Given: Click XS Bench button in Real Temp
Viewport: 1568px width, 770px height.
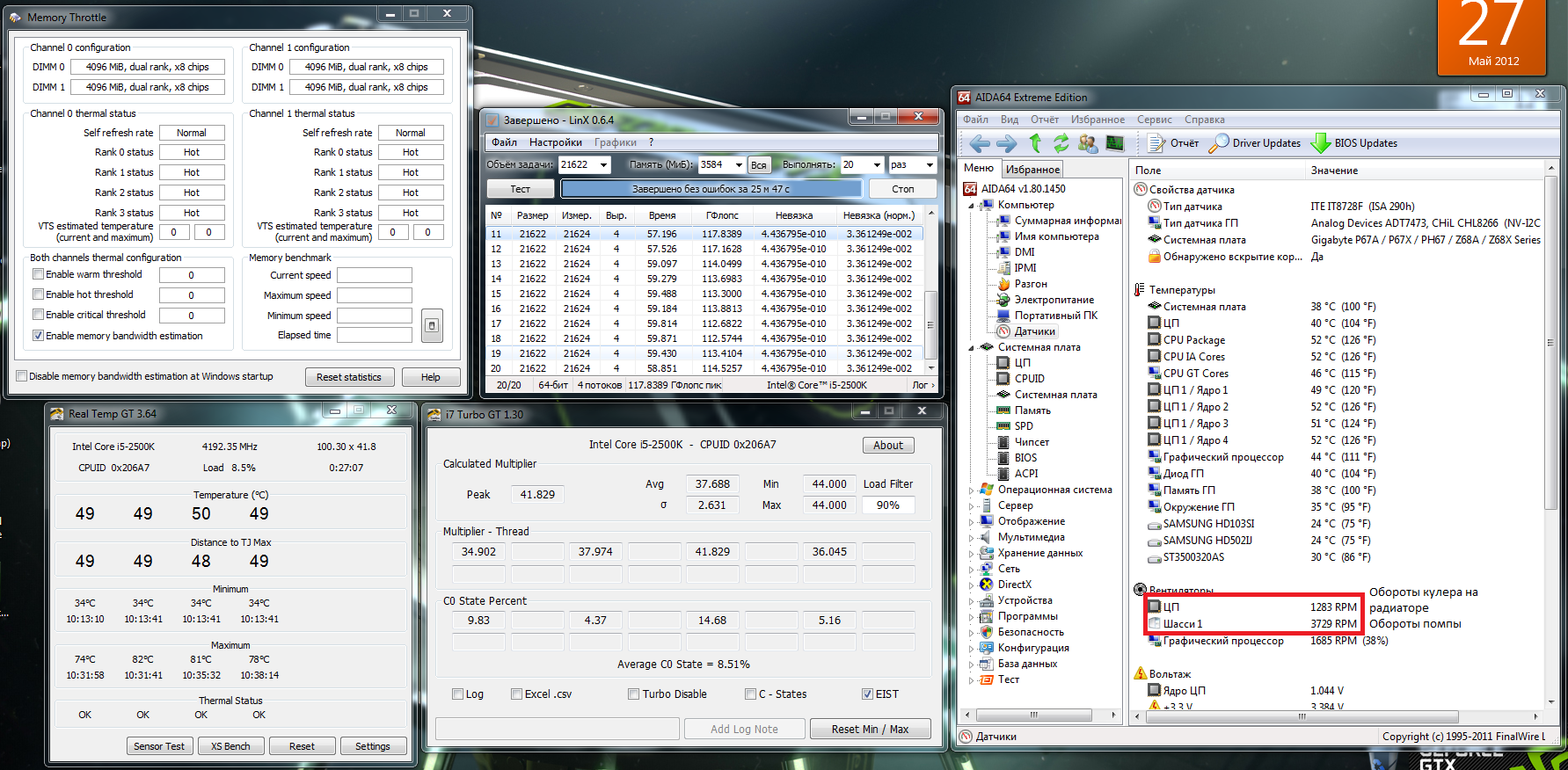Looking at the screenshot, I should tap(230, 746).
